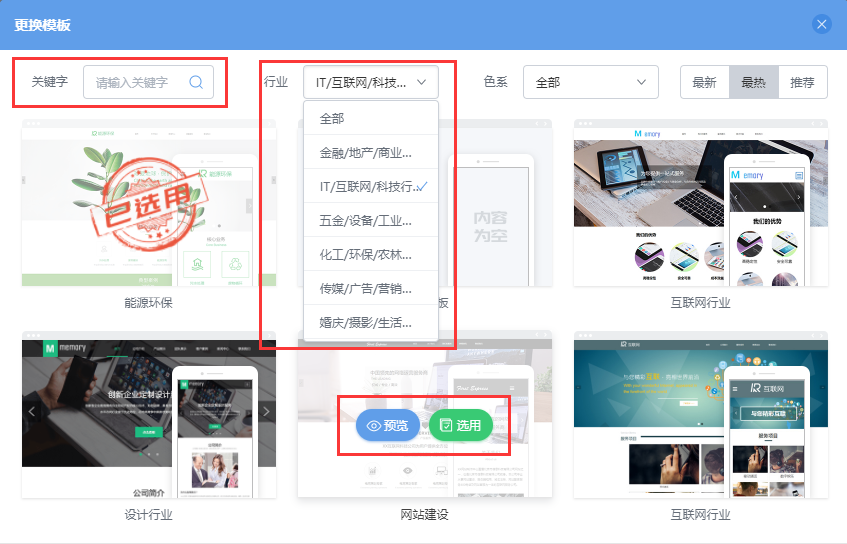Click the 预览 eye preview button
The height and width of the screenshot is (544, 847).
(x=388, y=425)
